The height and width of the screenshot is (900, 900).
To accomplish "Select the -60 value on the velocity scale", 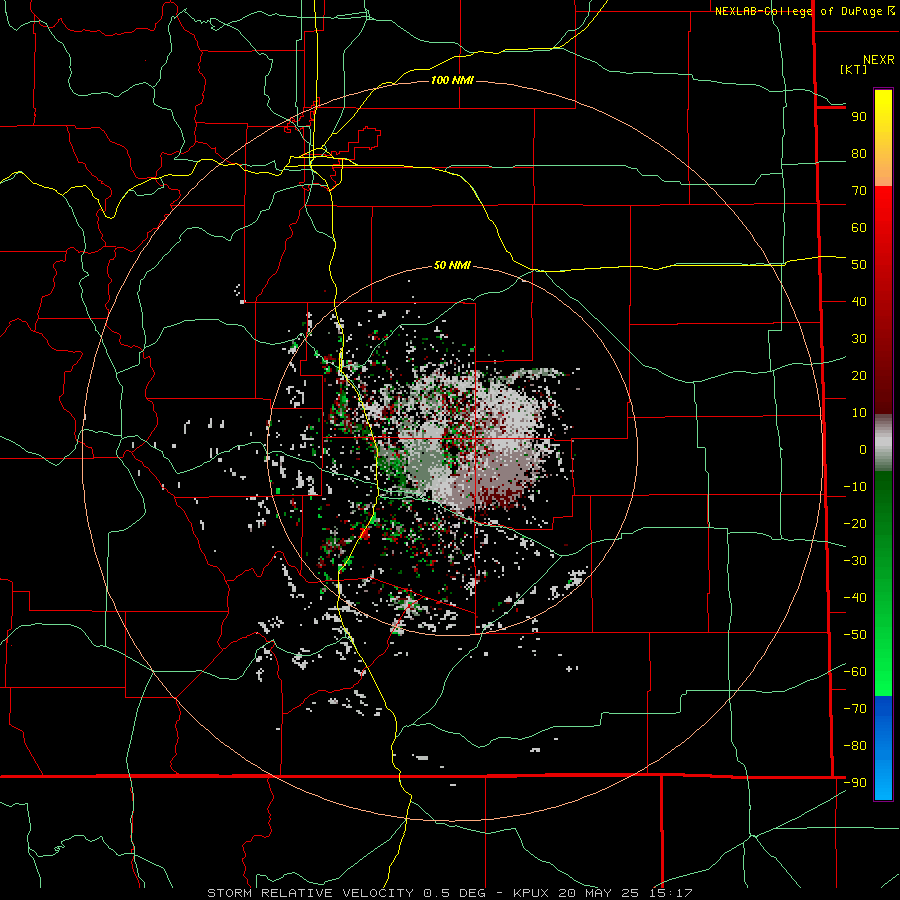I will 855,672.
